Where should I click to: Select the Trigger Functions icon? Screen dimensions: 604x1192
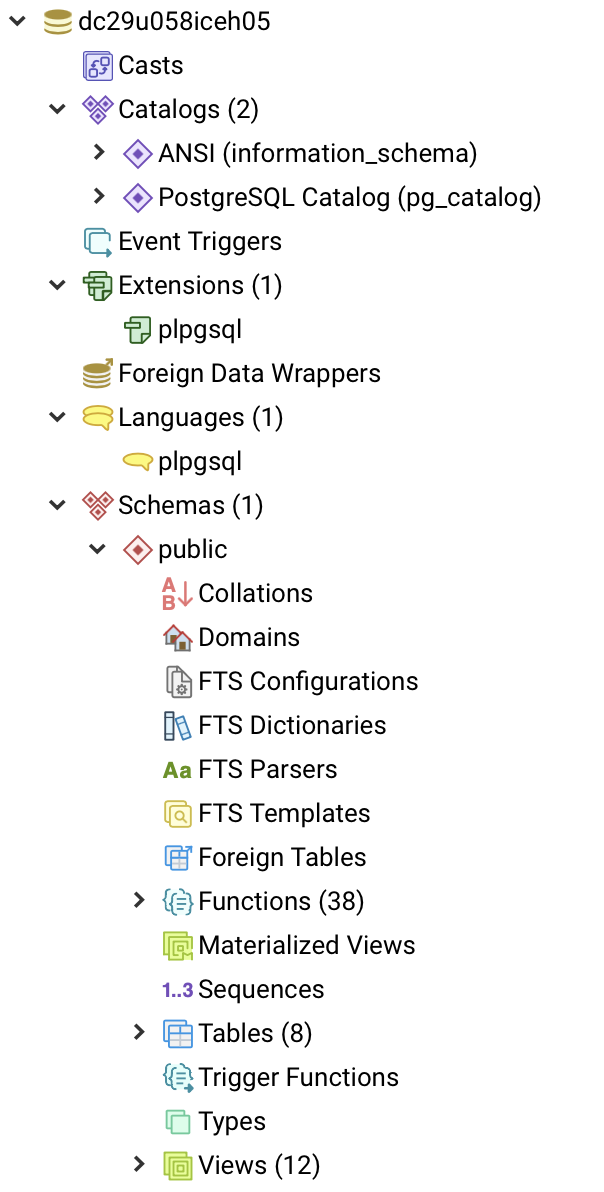(178, 1077)
